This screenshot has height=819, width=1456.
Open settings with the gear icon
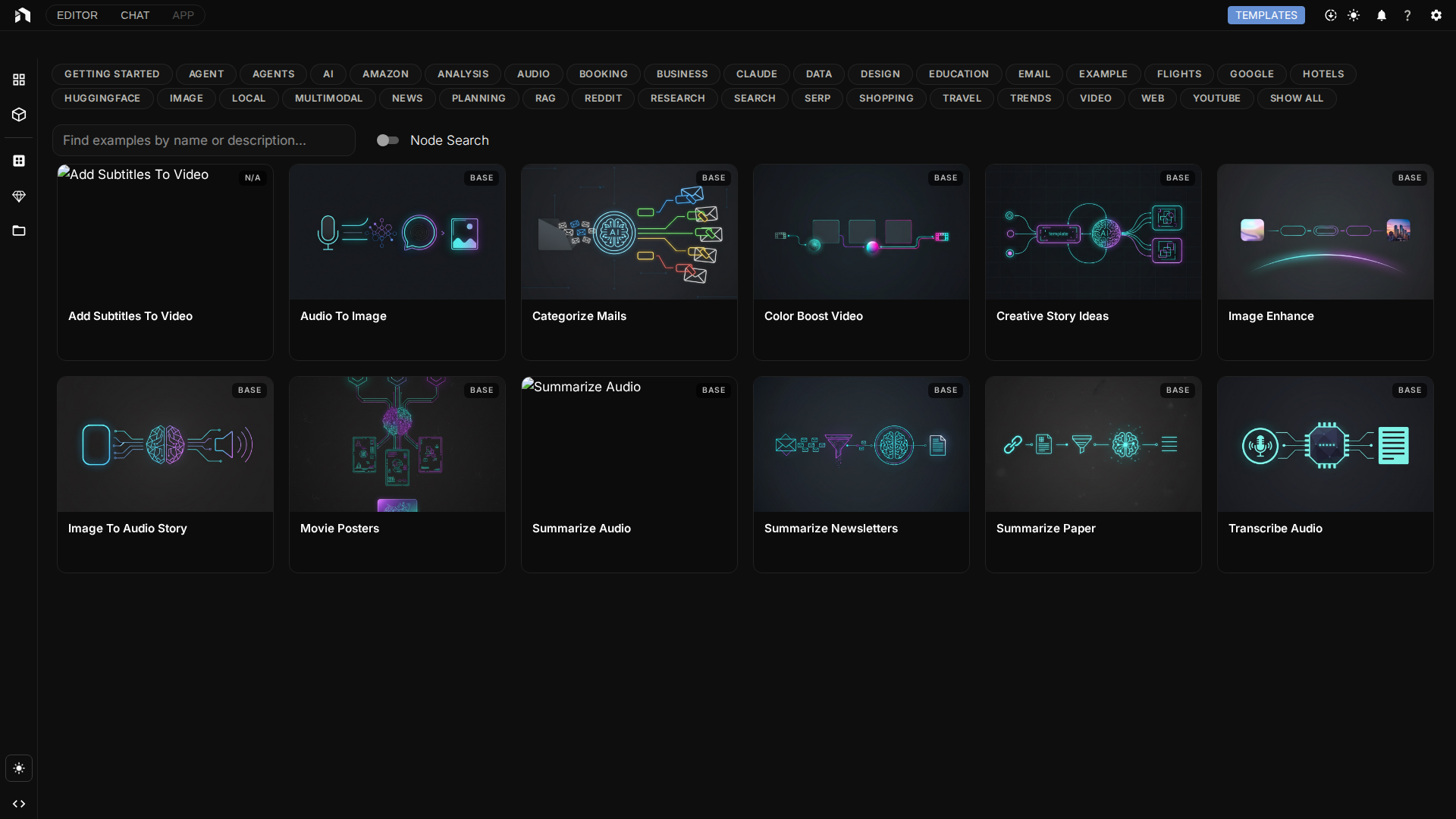coord(1436,15)
